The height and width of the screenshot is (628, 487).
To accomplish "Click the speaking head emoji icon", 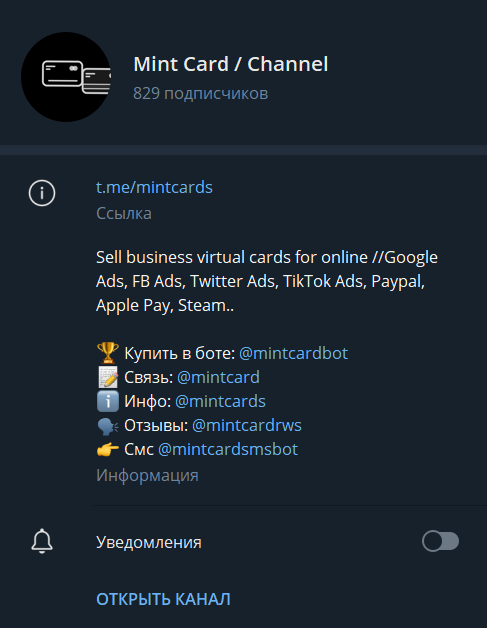I will click(108, 426).
